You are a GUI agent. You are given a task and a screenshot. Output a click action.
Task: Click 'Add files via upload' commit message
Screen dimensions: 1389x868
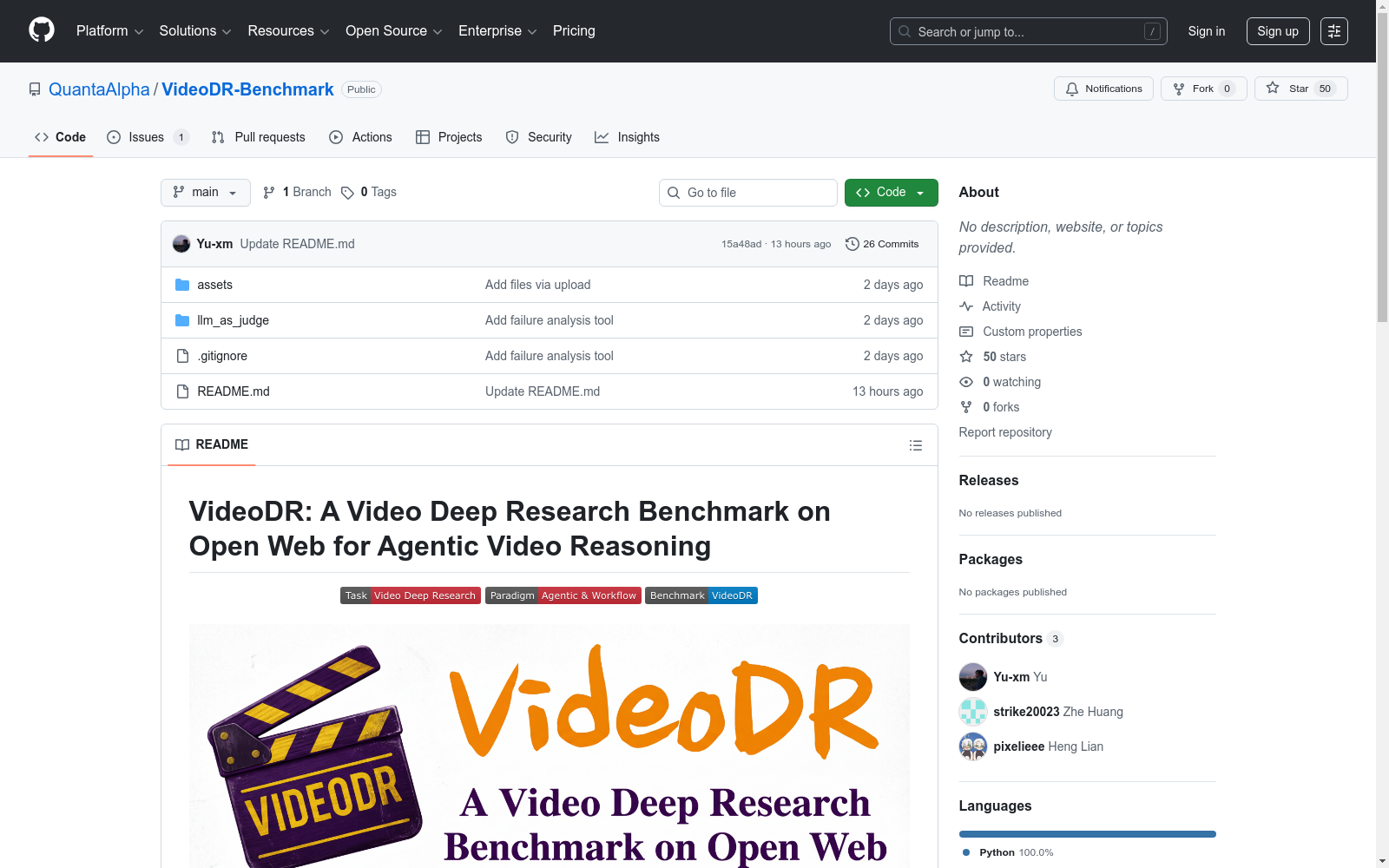(x=538, y=285)
